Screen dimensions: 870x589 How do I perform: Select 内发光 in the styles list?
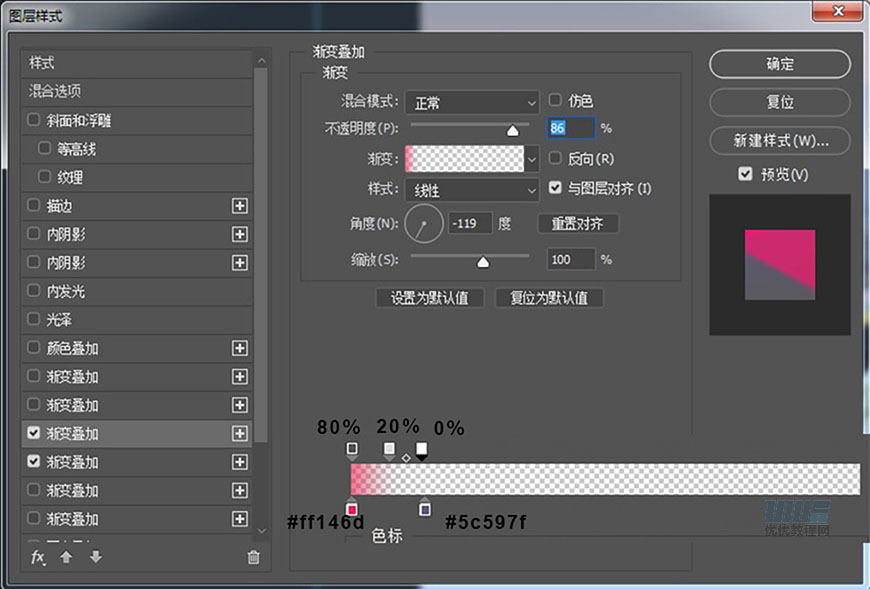(x=136, y=292)
